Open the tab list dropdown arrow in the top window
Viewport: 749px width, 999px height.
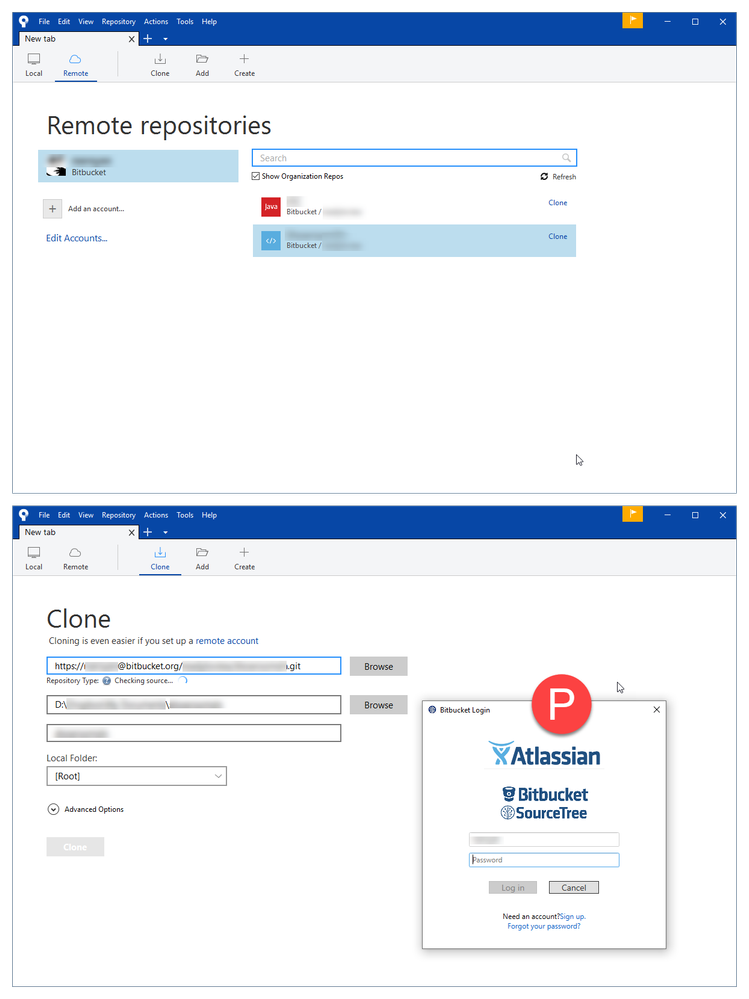click(166, 39)
